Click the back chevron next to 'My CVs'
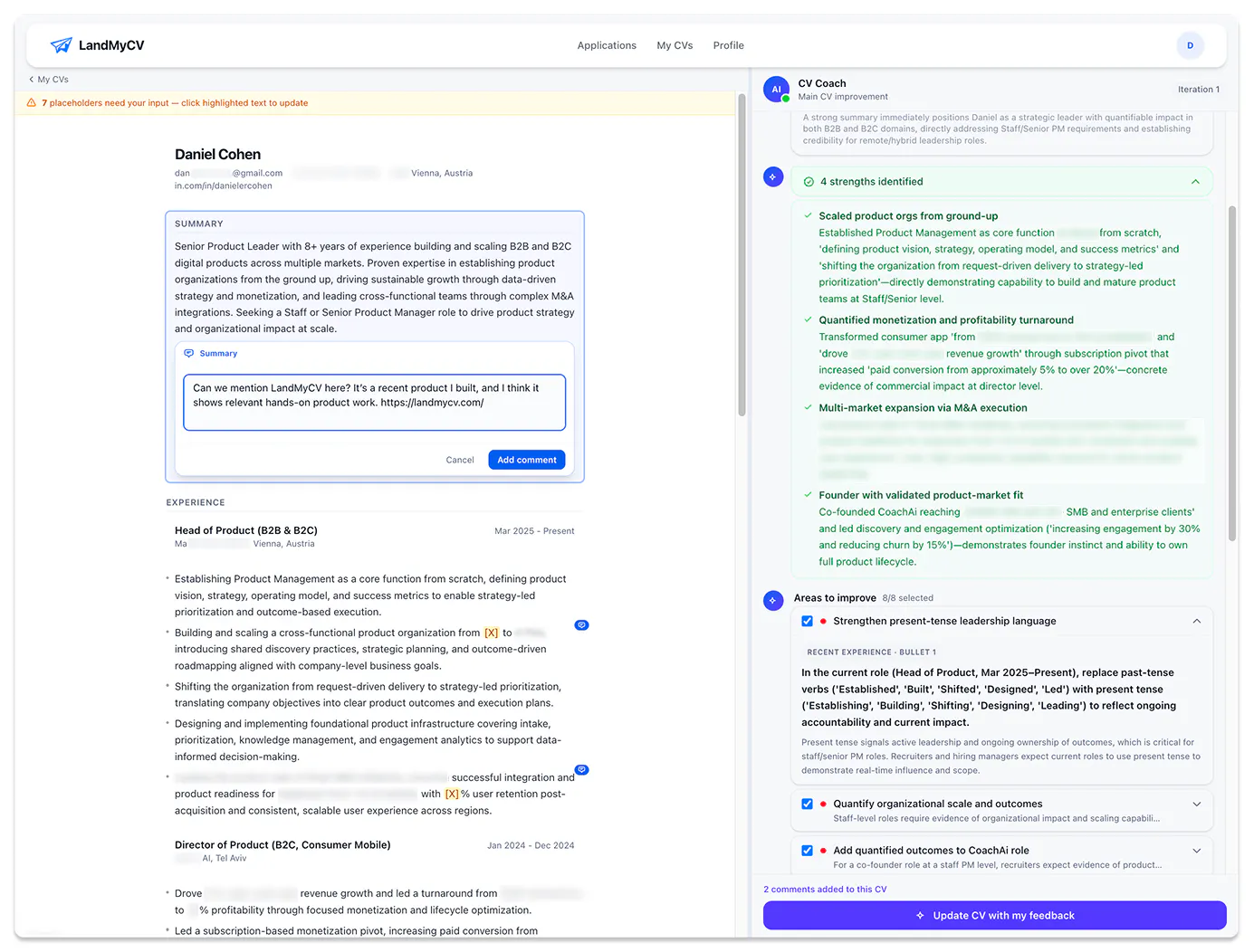This screenshot has width=1254, height=952. [x=32, y=80]
